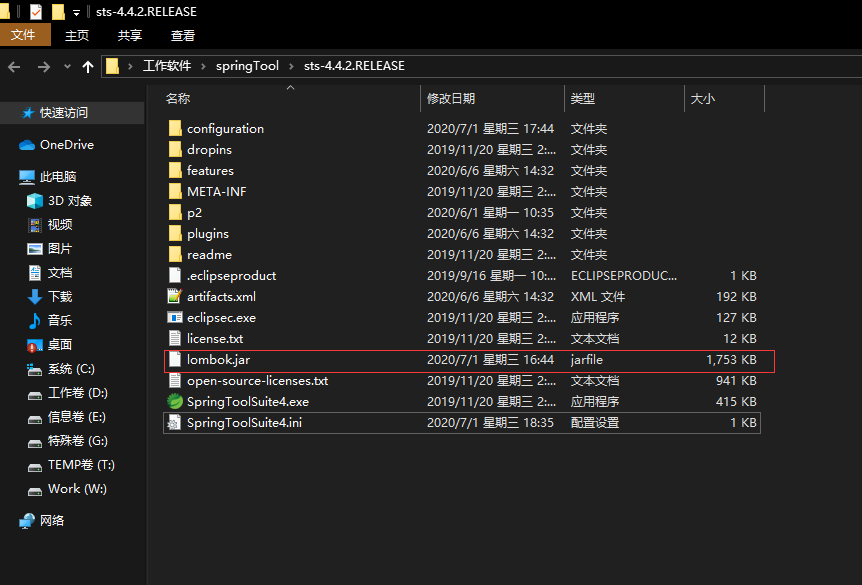Viewport: 862px width, 585px height.
Task: Click the artifacts.xml file icon
Action: pos(175,296)
